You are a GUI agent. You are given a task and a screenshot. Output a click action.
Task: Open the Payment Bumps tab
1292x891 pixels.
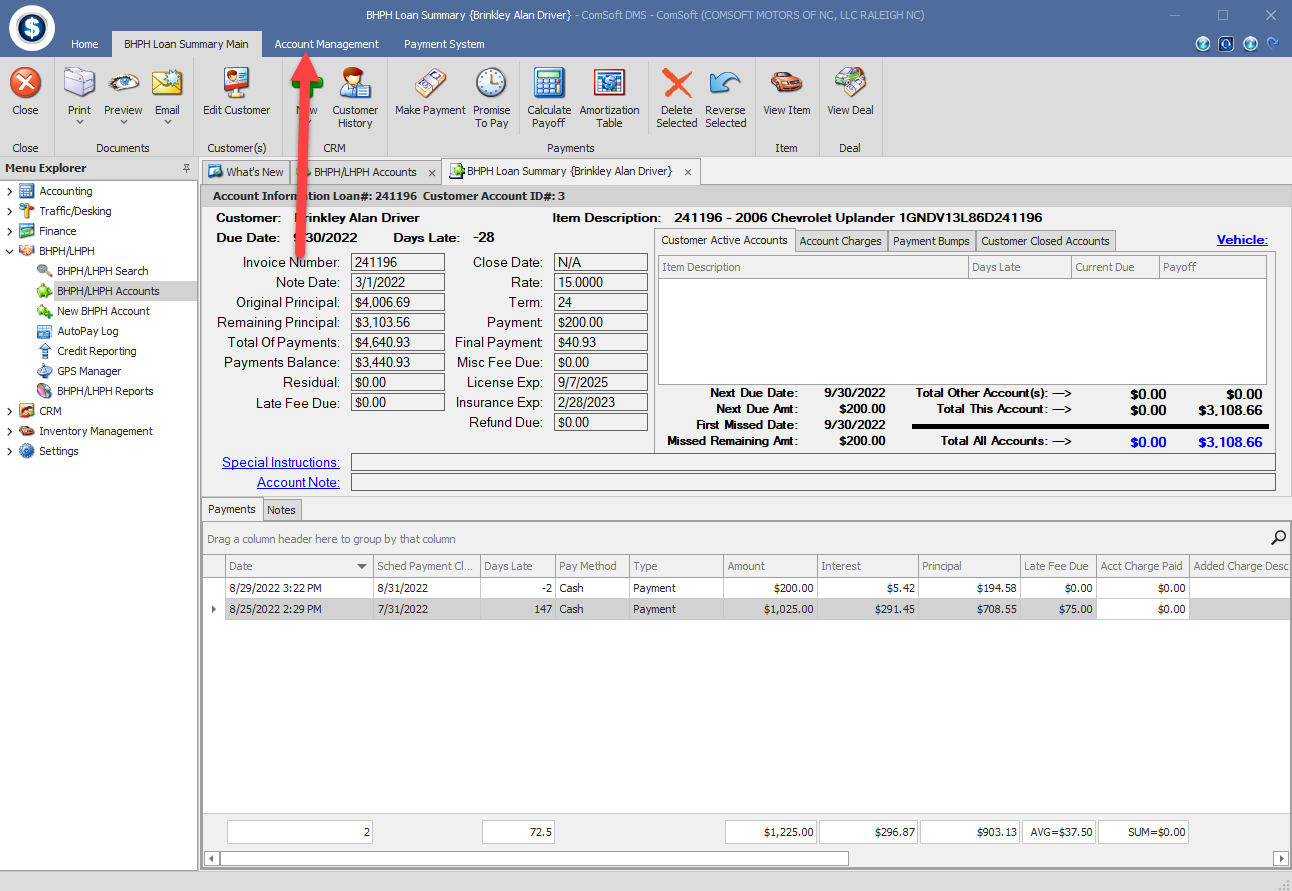[931, 241]
